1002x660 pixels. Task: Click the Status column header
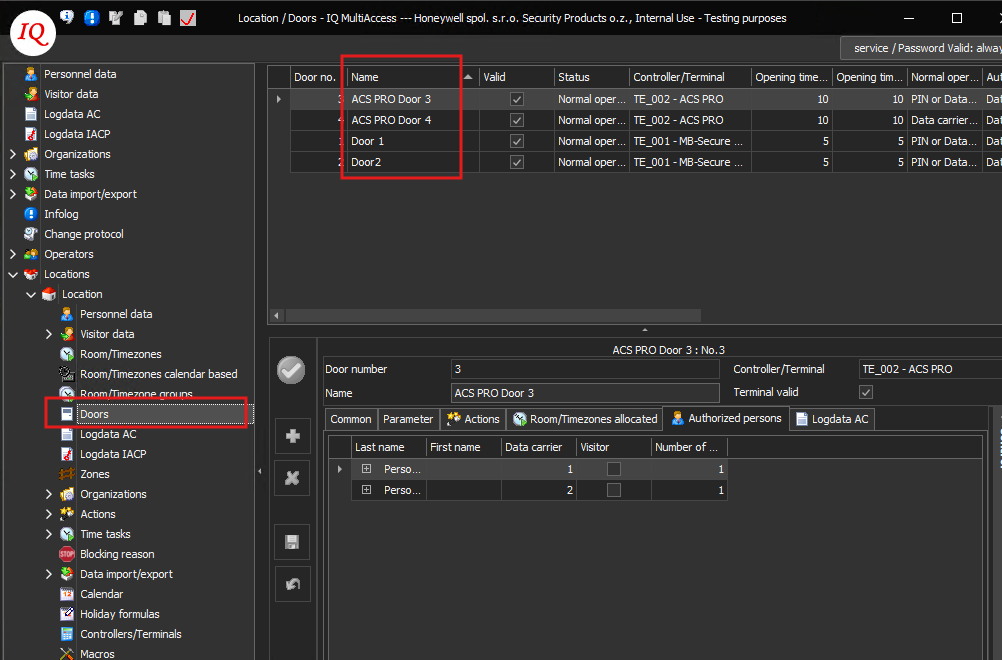[x=592, y=77]
